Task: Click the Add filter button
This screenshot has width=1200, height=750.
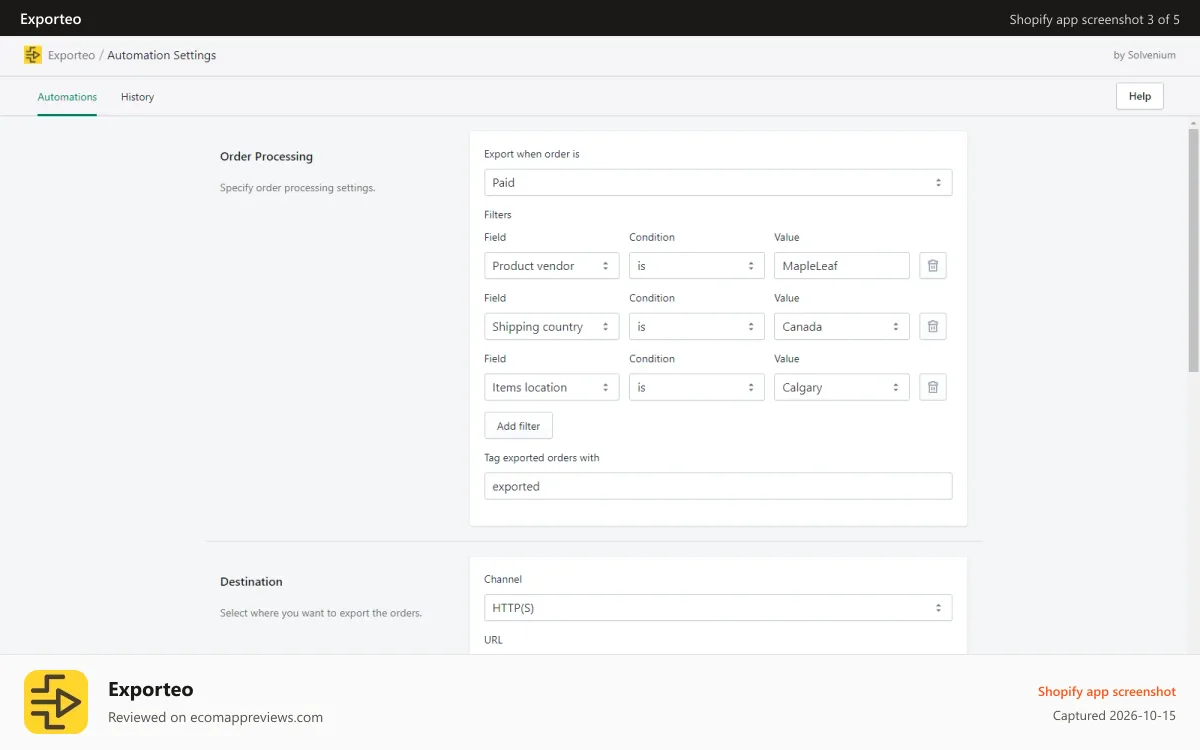Action: point(518,426)
